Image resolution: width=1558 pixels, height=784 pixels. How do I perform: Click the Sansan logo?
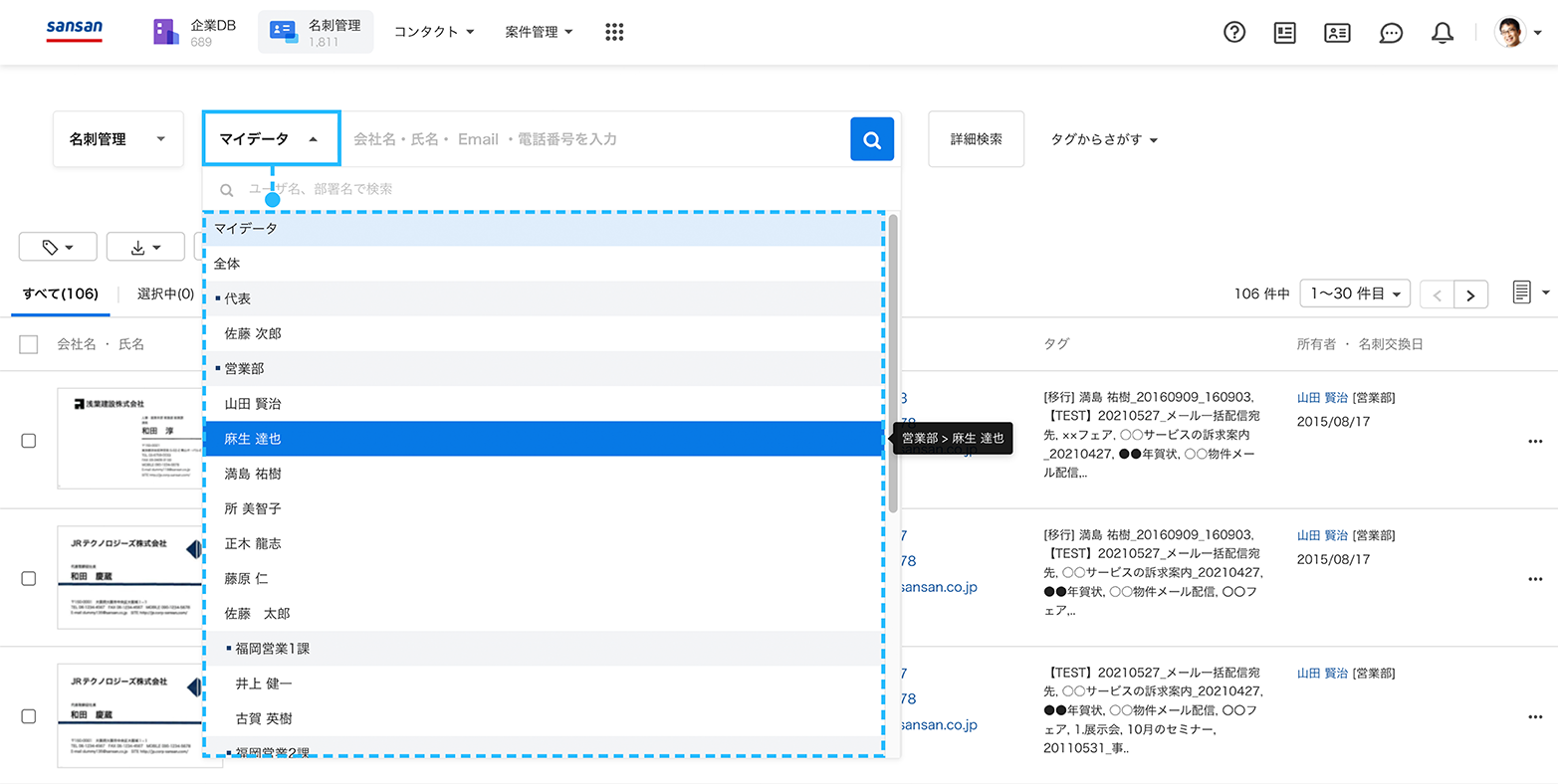click(74, 31)
